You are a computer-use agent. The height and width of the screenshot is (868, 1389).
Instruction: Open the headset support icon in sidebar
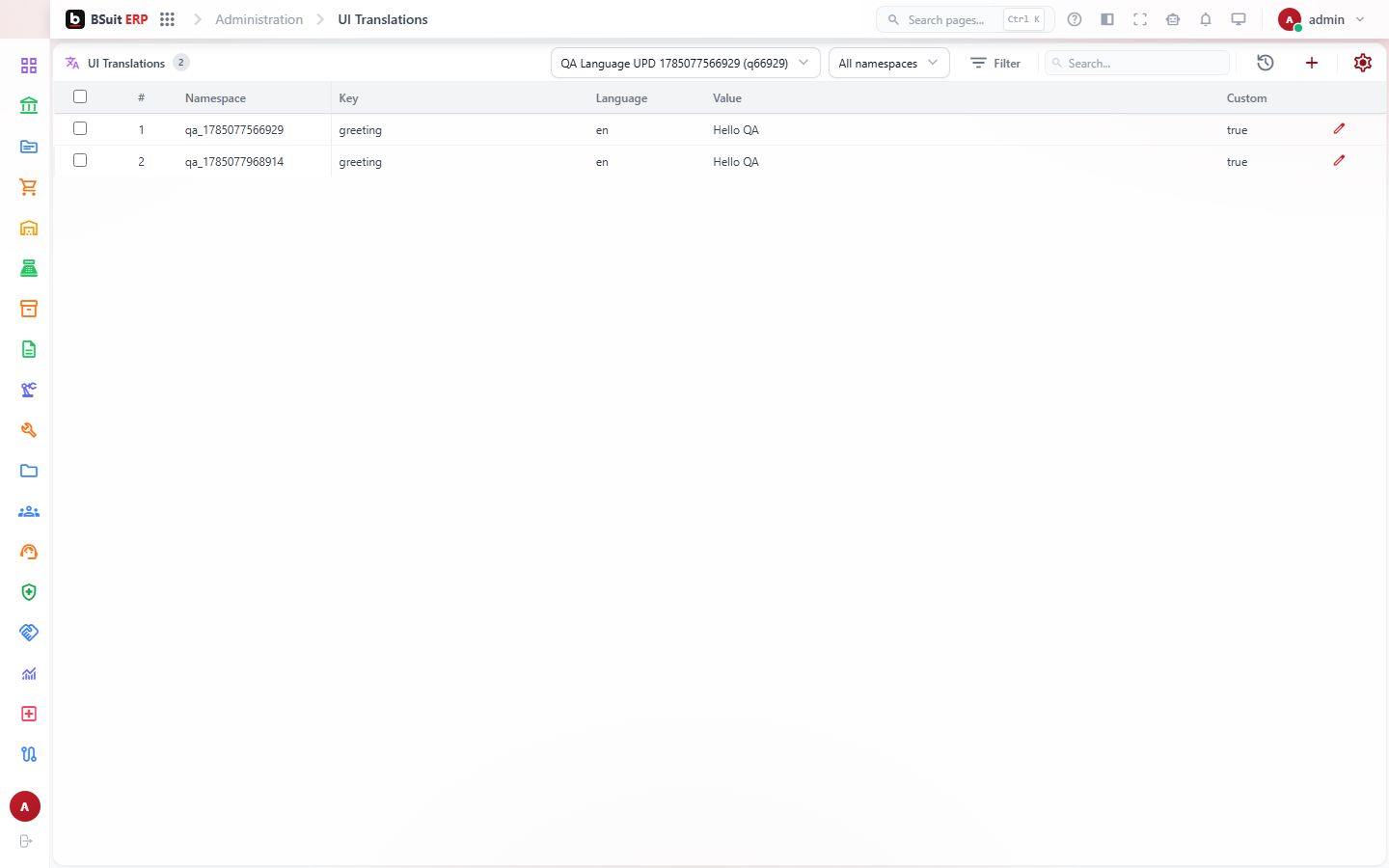[29, 552]
